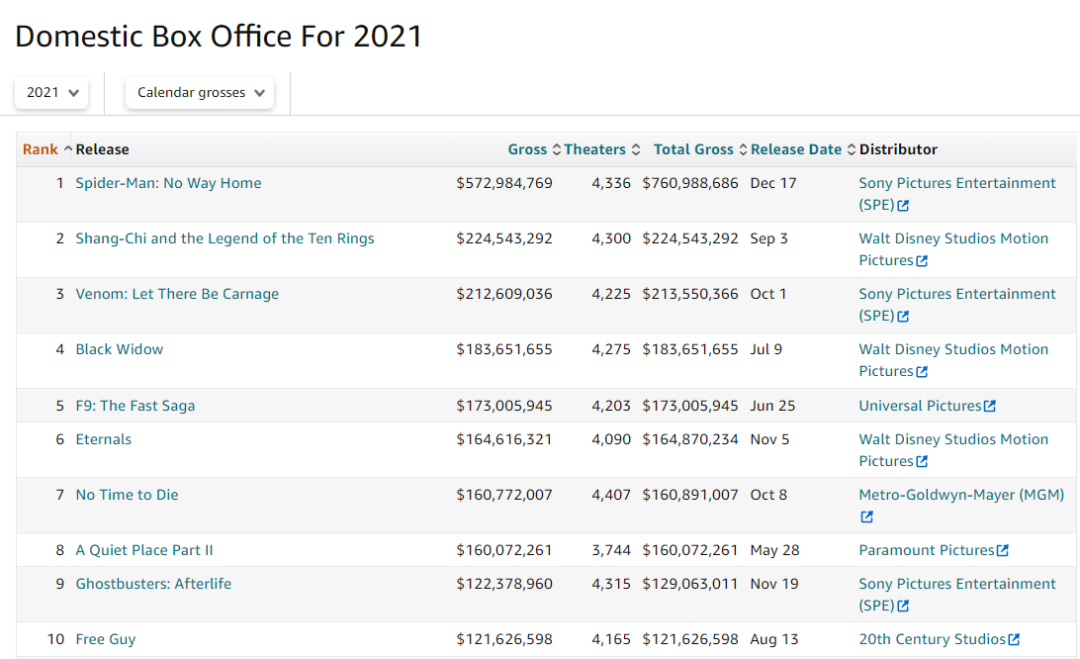Go to F9: The Fast Saga page
Screen dimensions: 1080x659
(135, 406)
